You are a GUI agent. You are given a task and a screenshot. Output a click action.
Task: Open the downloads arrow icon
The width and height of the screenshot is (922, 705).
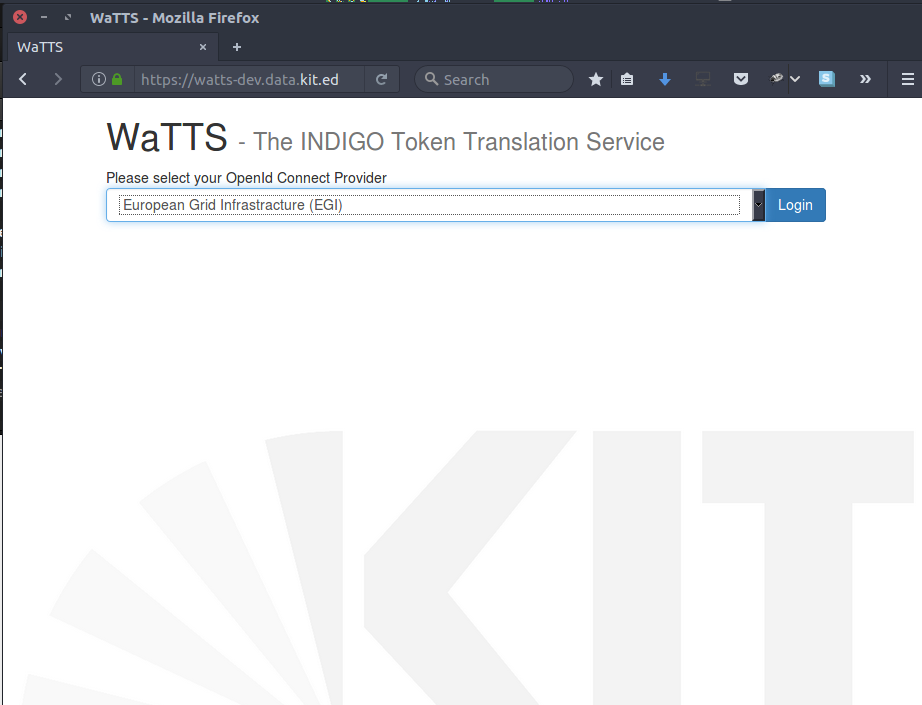[665, 79]
